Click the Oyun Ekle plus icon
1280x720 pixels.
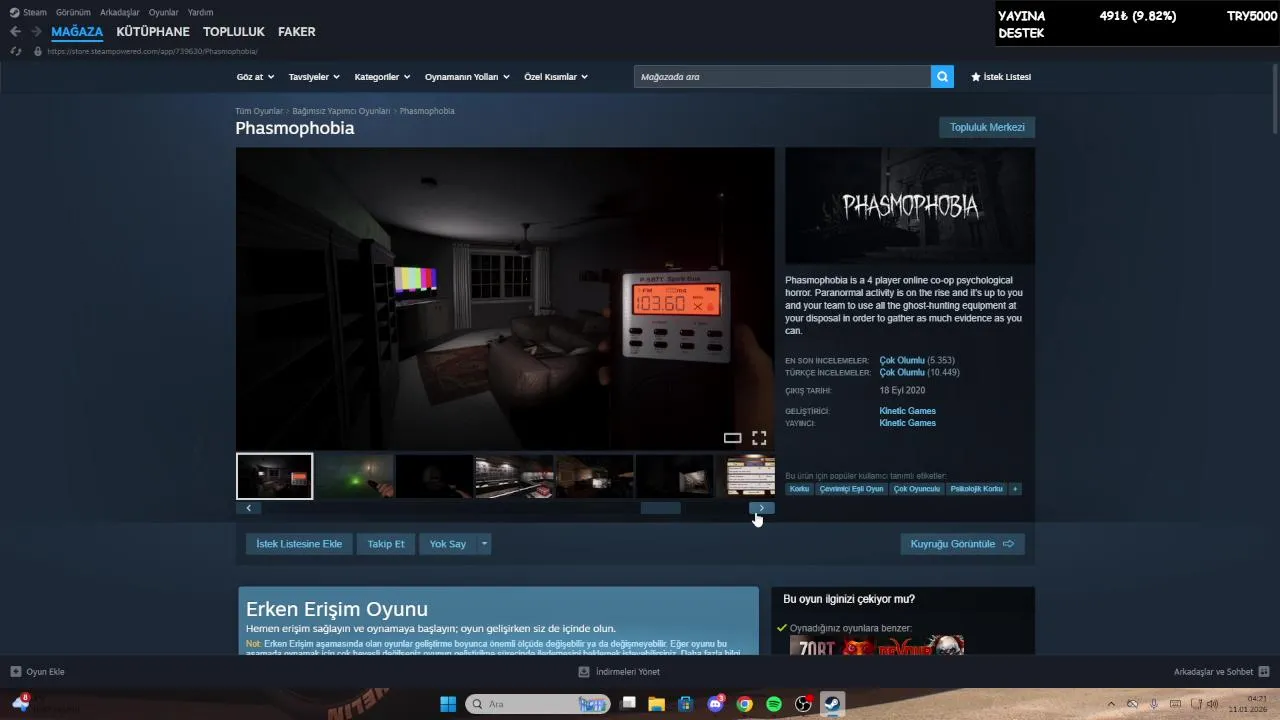[16, 672]
